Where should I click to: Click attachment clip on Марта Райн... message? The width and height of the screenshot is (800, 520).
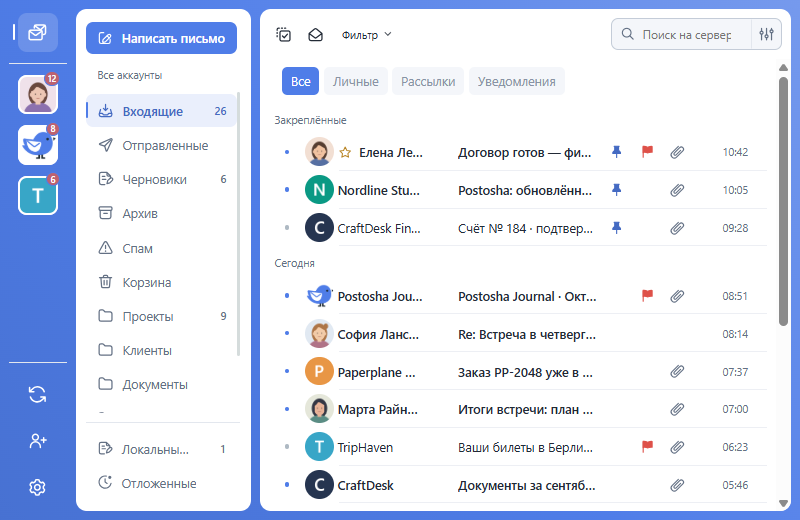(677, 409)
